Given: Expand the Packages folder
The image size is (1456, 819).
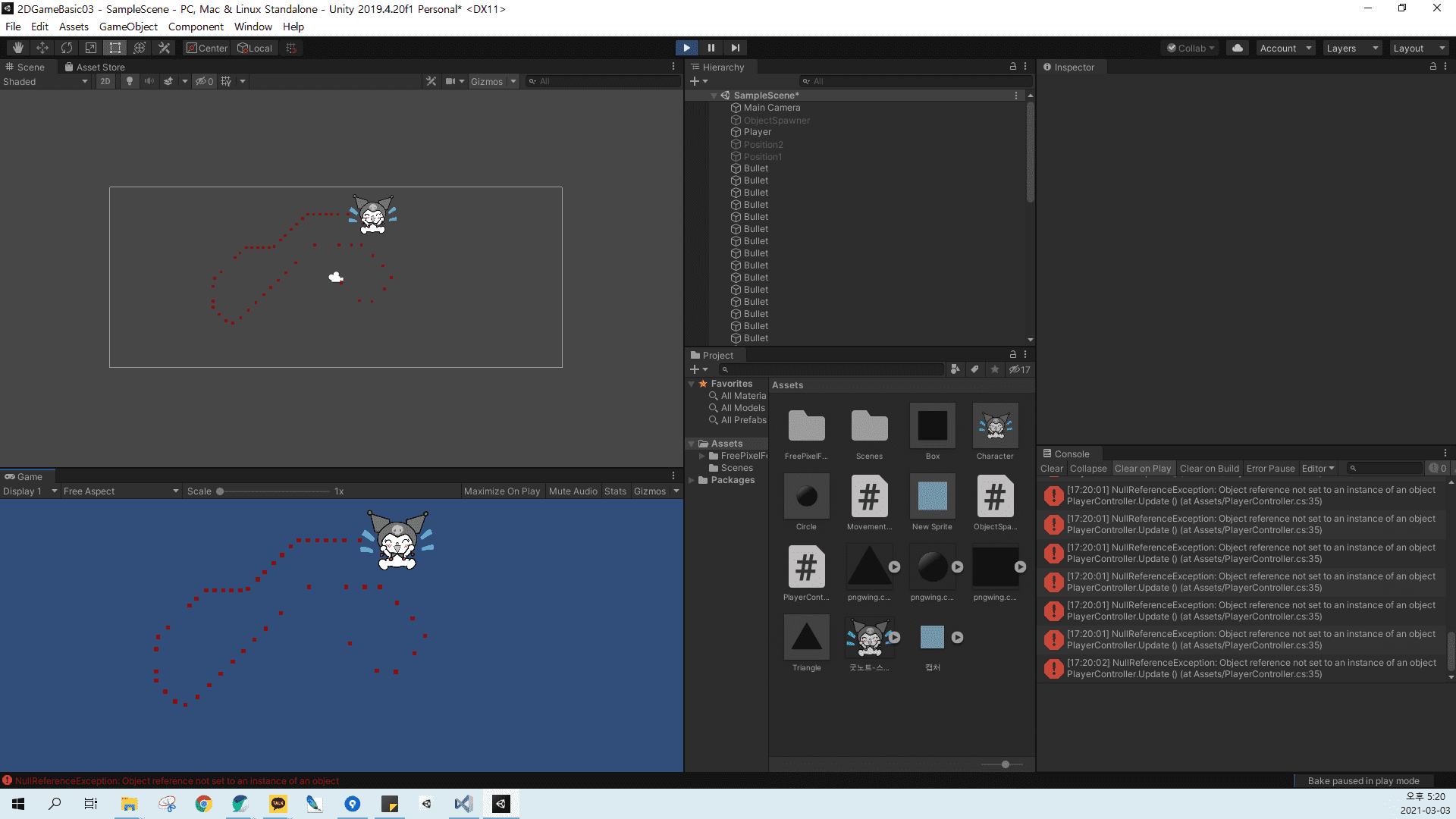Looking at the screenshot, I should coord(691,480).
